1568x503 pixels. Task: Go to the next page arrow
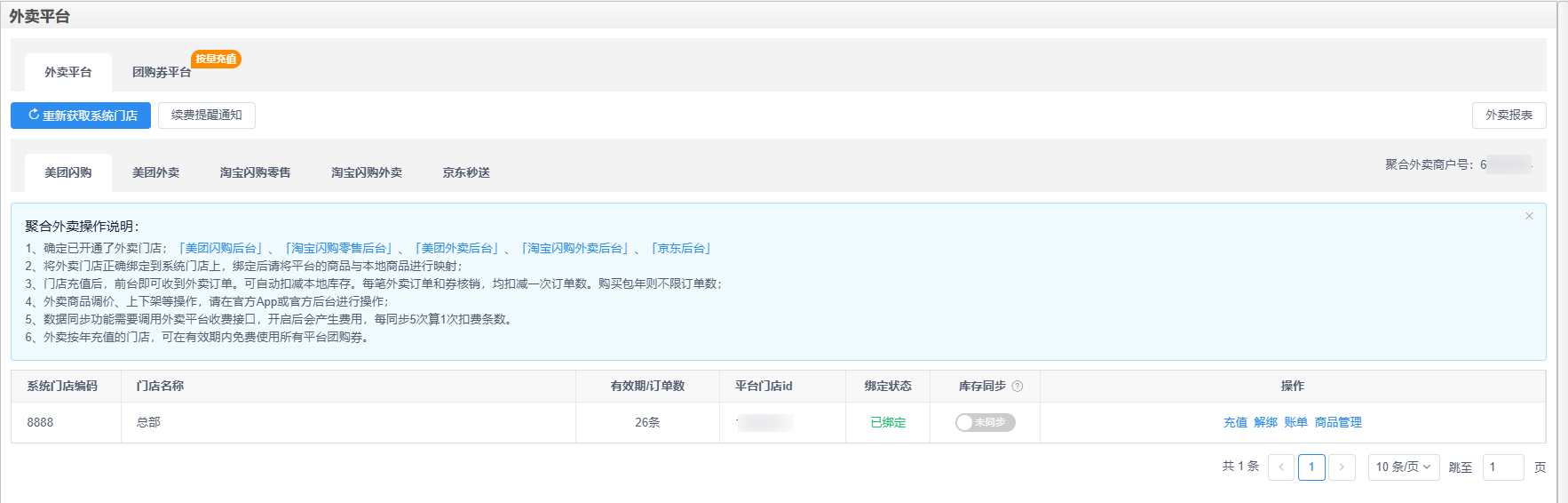(1342, 467)
